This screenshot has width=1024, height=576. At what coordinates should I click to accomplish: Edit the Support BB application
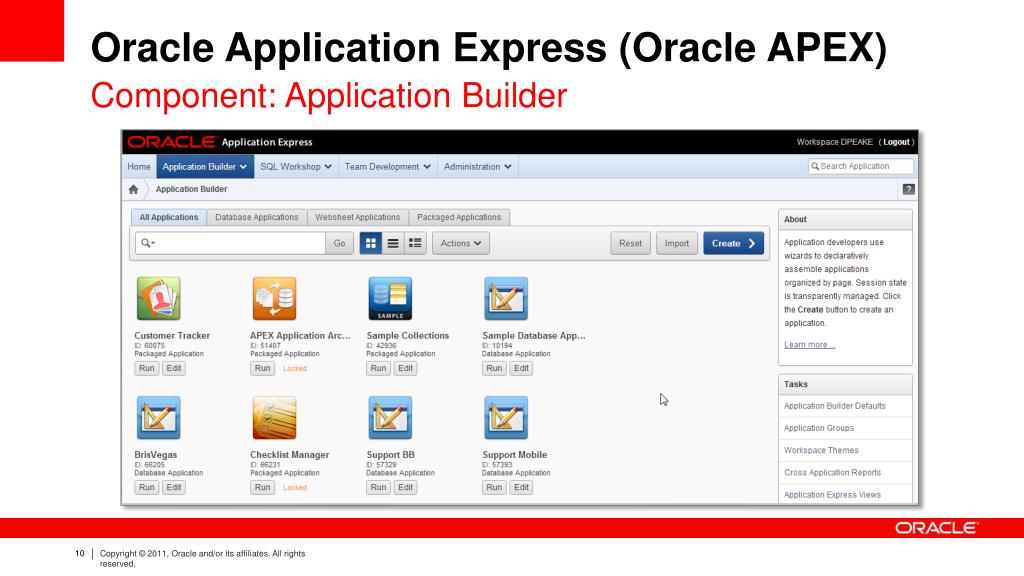(406, 488)
